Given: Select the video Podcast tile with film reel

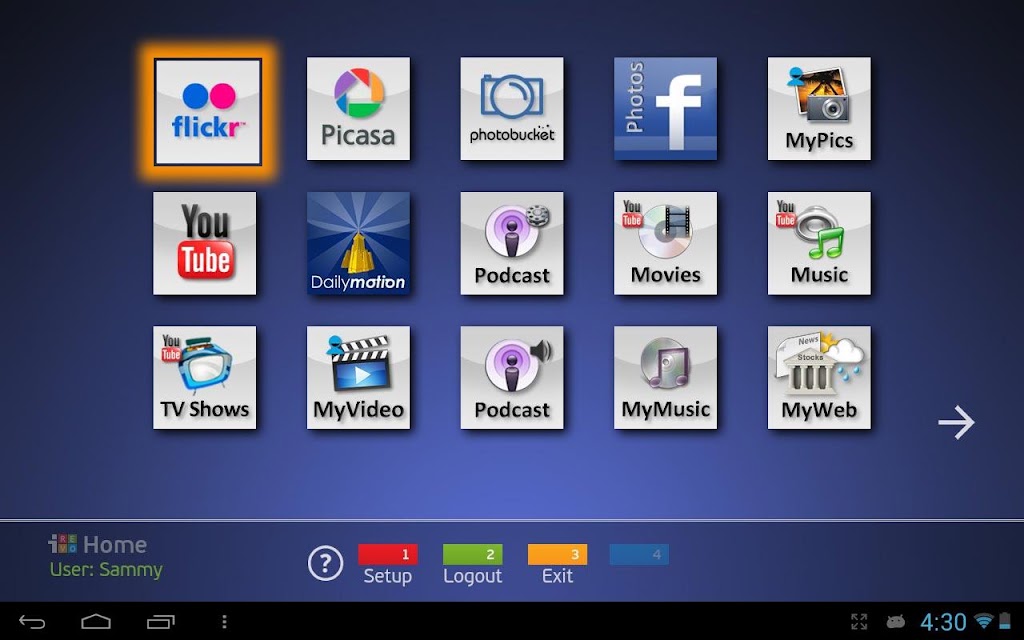Looking at the screenshot, I should click(512, 243).
